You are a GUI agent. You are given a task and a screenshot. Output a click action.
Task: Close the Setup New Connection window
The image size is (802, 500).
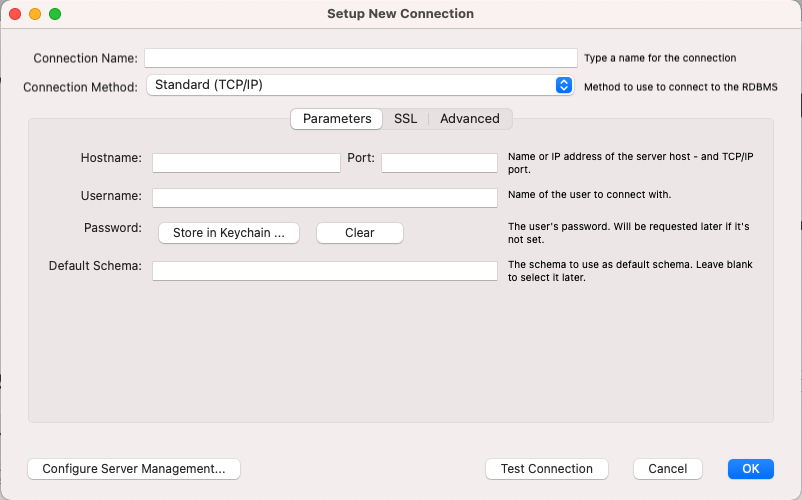point(14,14)
